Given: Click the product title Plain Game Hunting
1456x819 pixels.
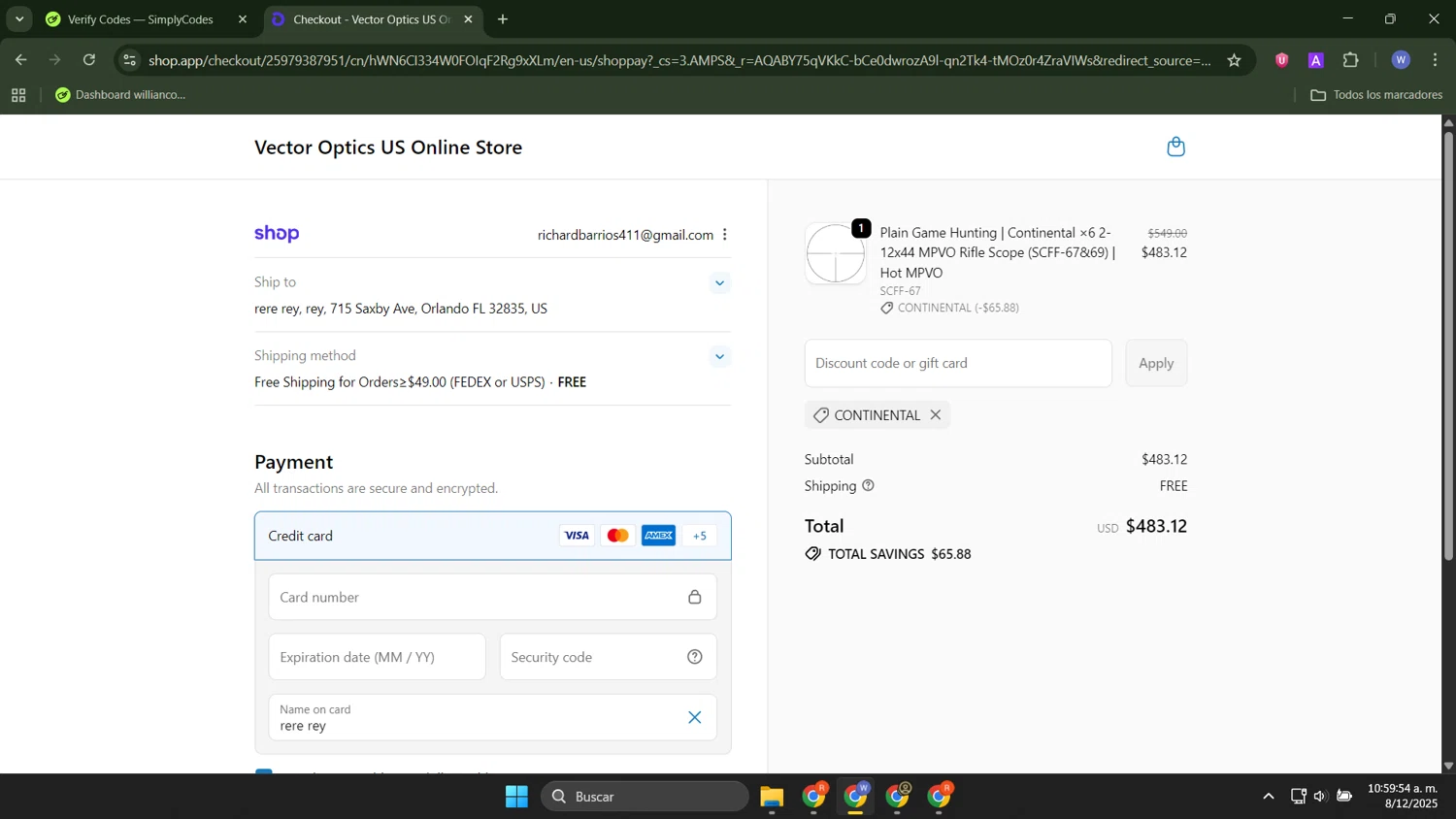Looking at the screenshot, I should (x=997, y=252).
